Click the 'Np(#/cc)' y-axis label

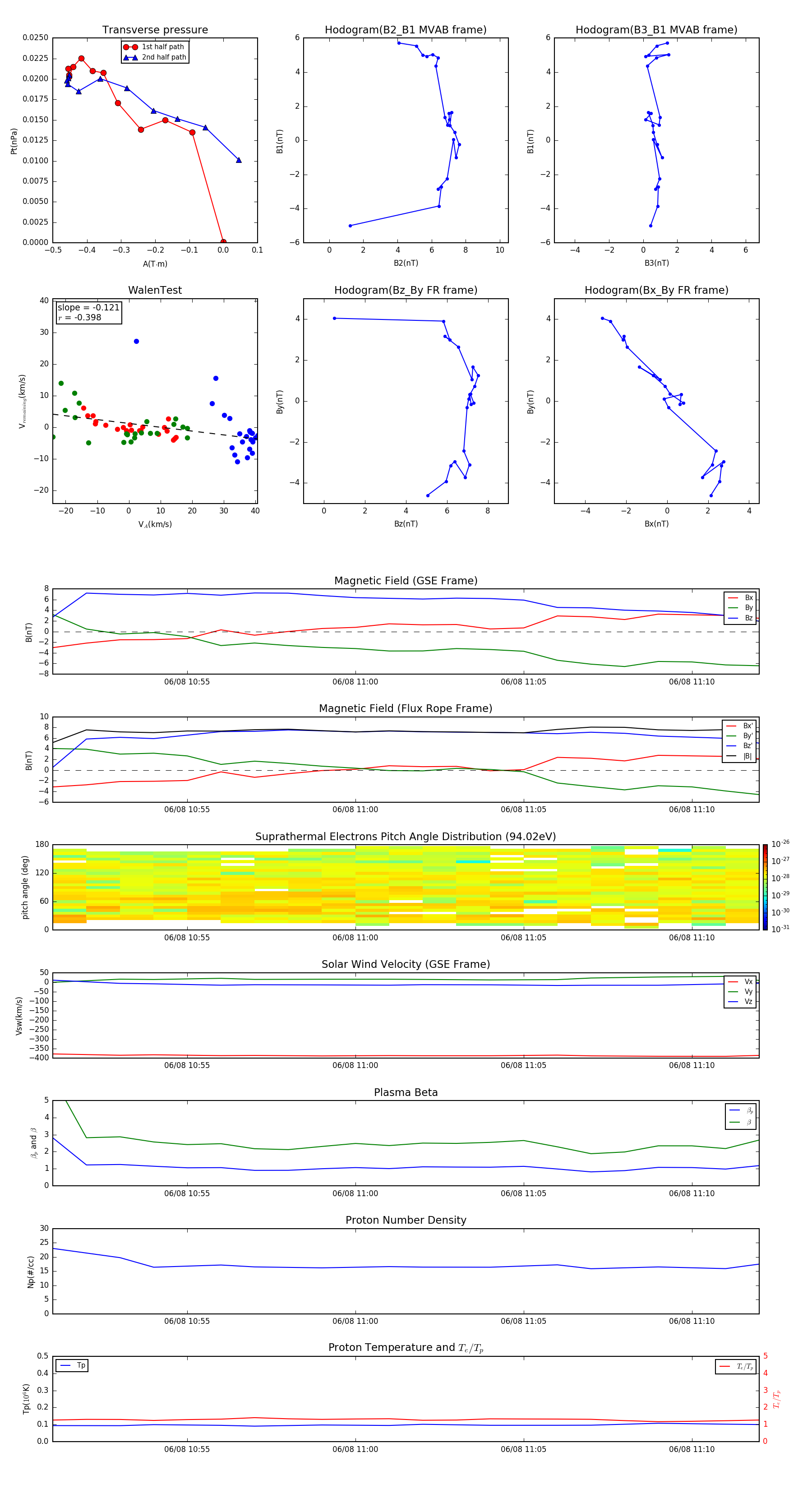tap(31, 1272)
